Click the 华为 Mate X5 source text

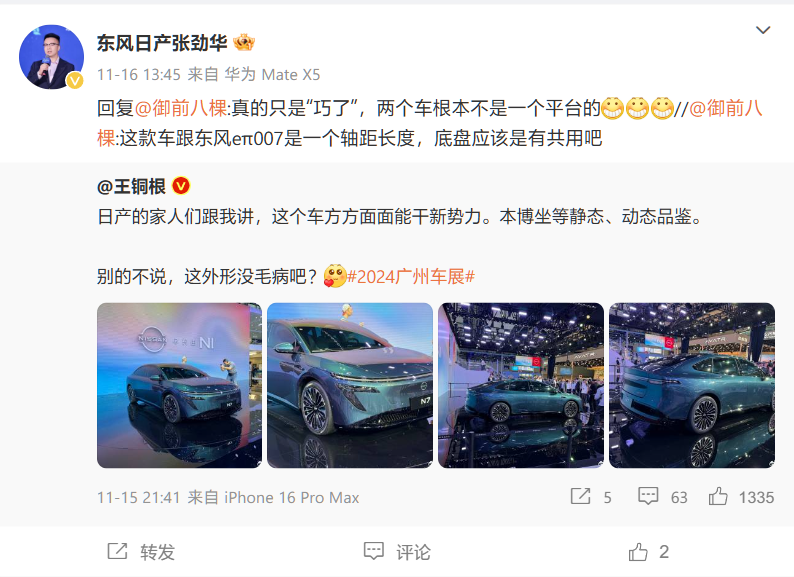click(272, 75)
